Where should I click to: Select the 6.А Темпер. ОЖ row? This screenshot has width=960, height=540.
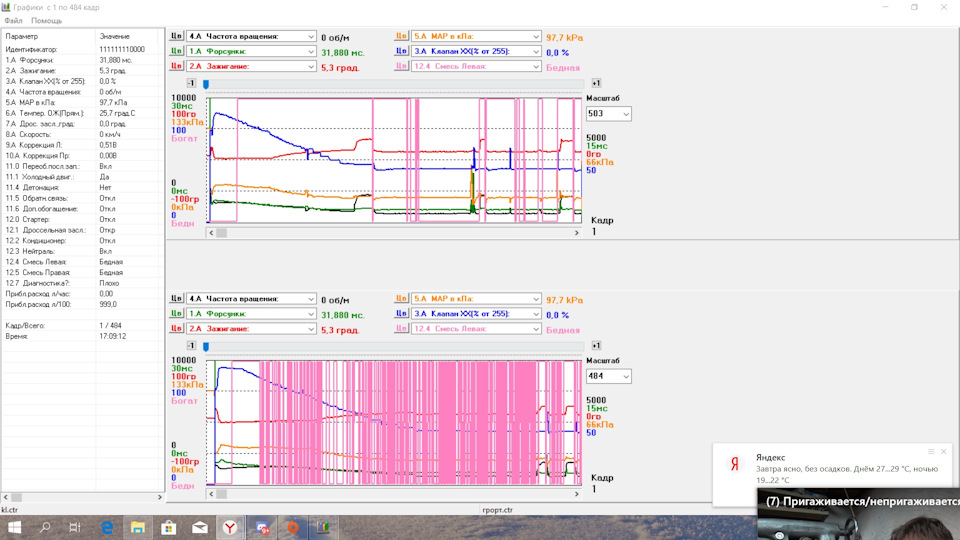pyautogui.click(x=83, y=113)
